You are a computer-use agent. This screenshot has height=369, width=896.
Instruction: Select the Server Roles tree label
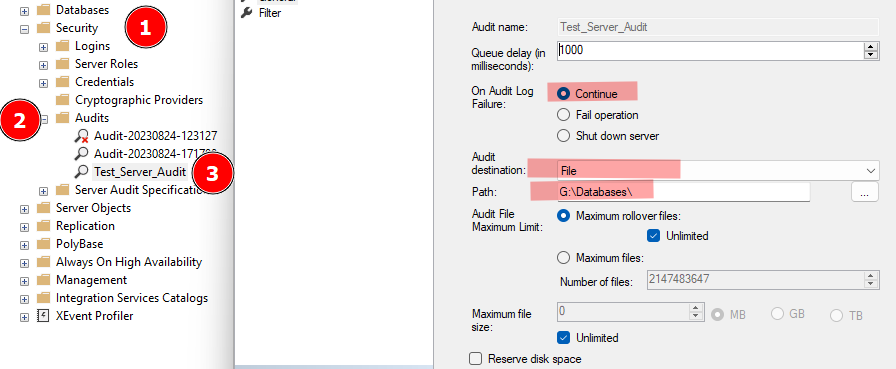click(x=106, y=64)
